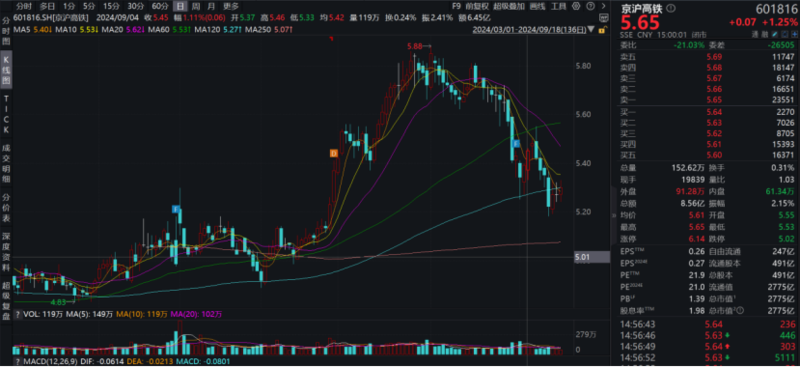Open the 深度资料 sidebar view
The width and height of the screenshot is (800, 367).
click(7, 253)
